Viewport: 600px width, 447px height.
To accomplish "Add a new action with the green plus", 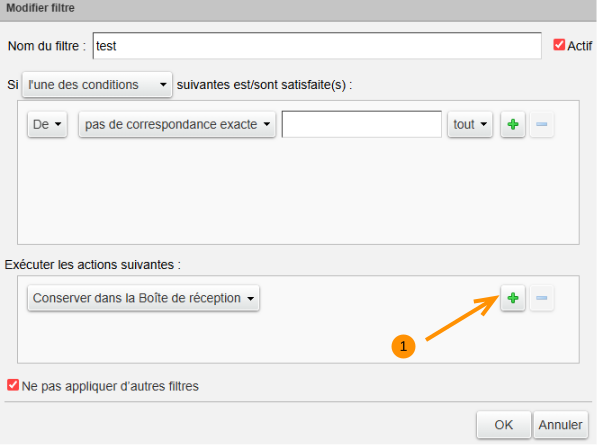I will 512,298.
